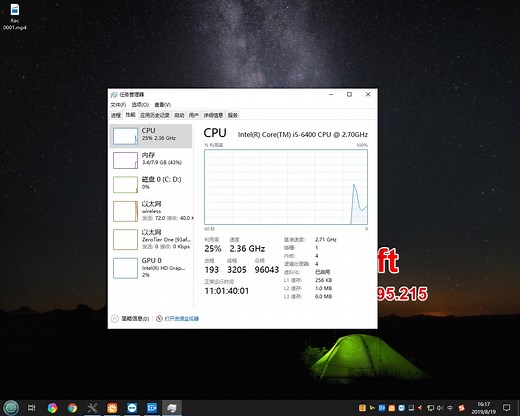Open the 选项(O) menu
520x416 pixels.
[x=140, y=105]
